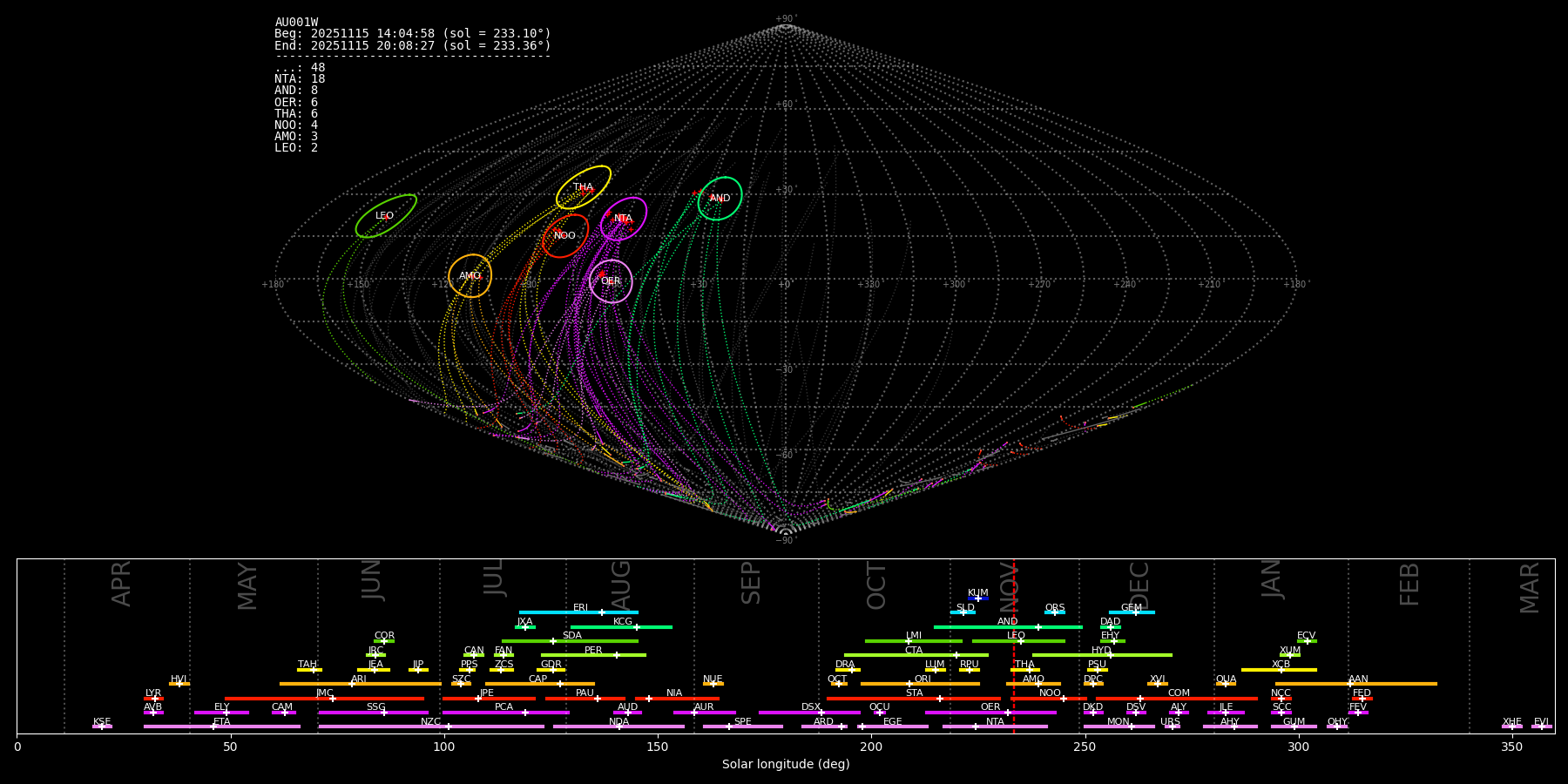Click the "Solar longitude (deg)" axis label

click(x=785, y=765)
